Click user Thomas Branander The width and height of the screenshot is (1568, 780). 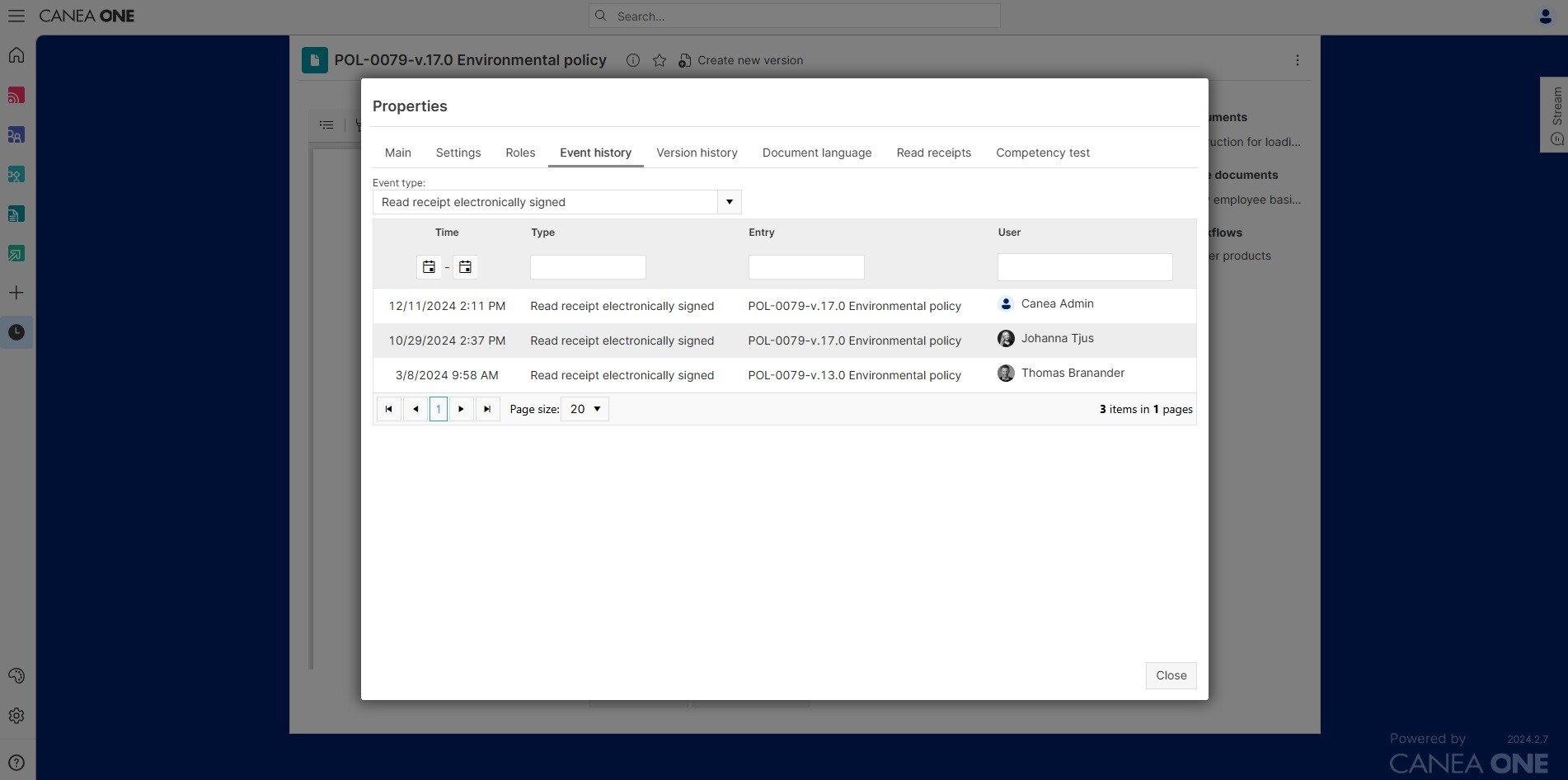tap(1073, 373)
